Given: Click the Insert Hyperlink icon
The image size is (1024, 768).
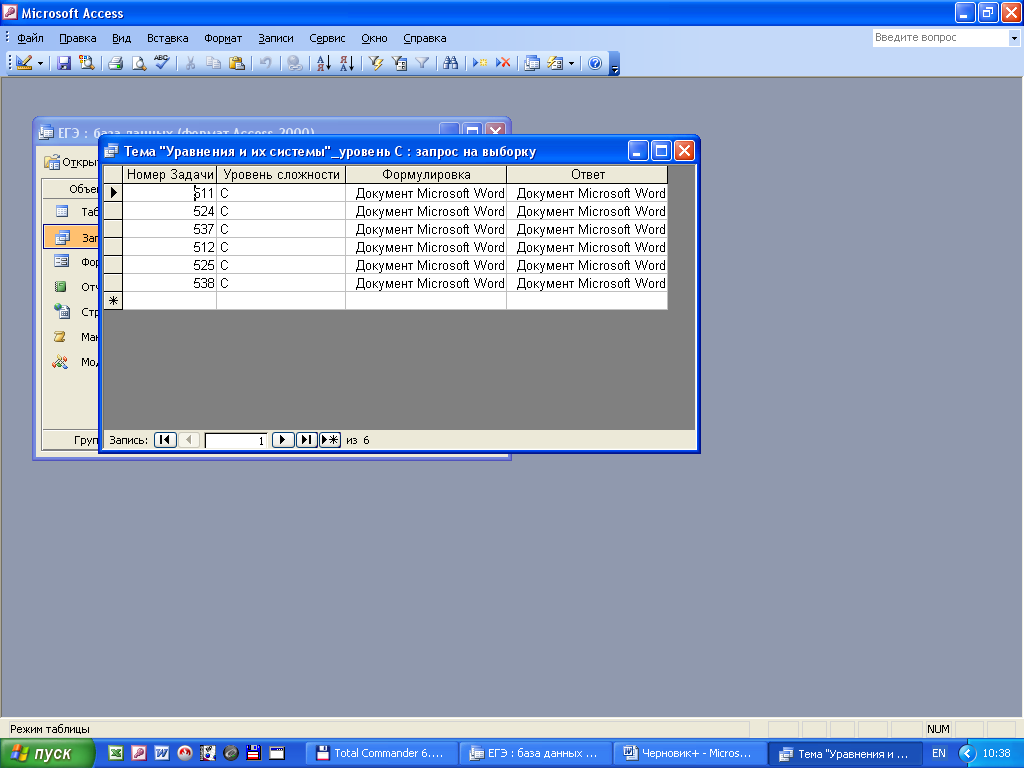Looking at the screenshot, I should (295, 63).
